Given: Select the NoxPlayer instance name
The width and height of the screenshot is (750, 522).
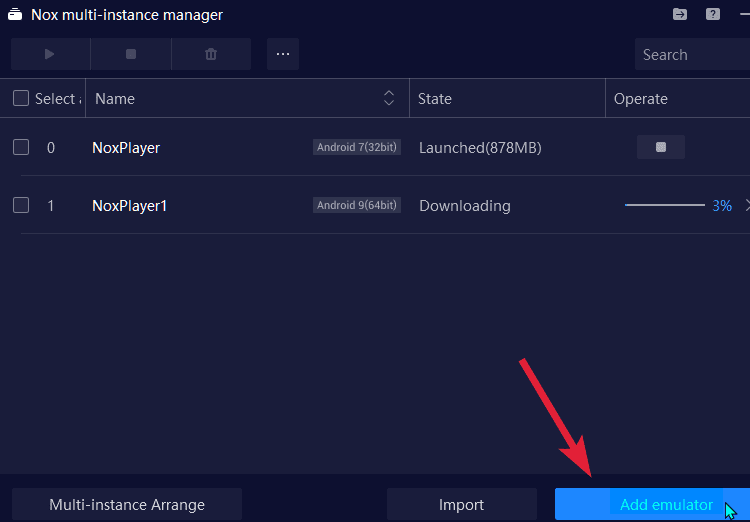Looking at the screenshot, I should [126, 148].
